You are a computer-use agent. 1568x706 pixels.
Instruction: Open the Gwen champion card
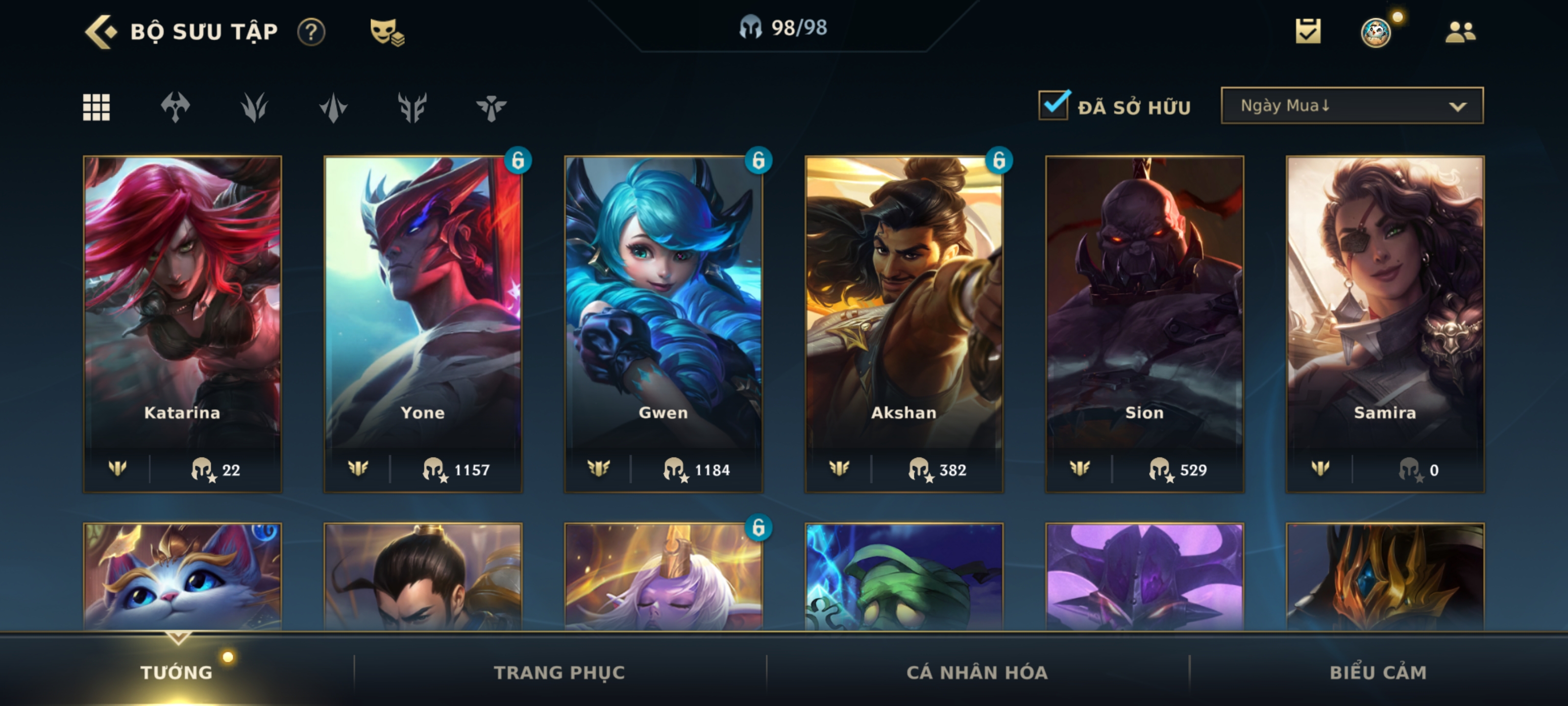[x=663, y=324]
